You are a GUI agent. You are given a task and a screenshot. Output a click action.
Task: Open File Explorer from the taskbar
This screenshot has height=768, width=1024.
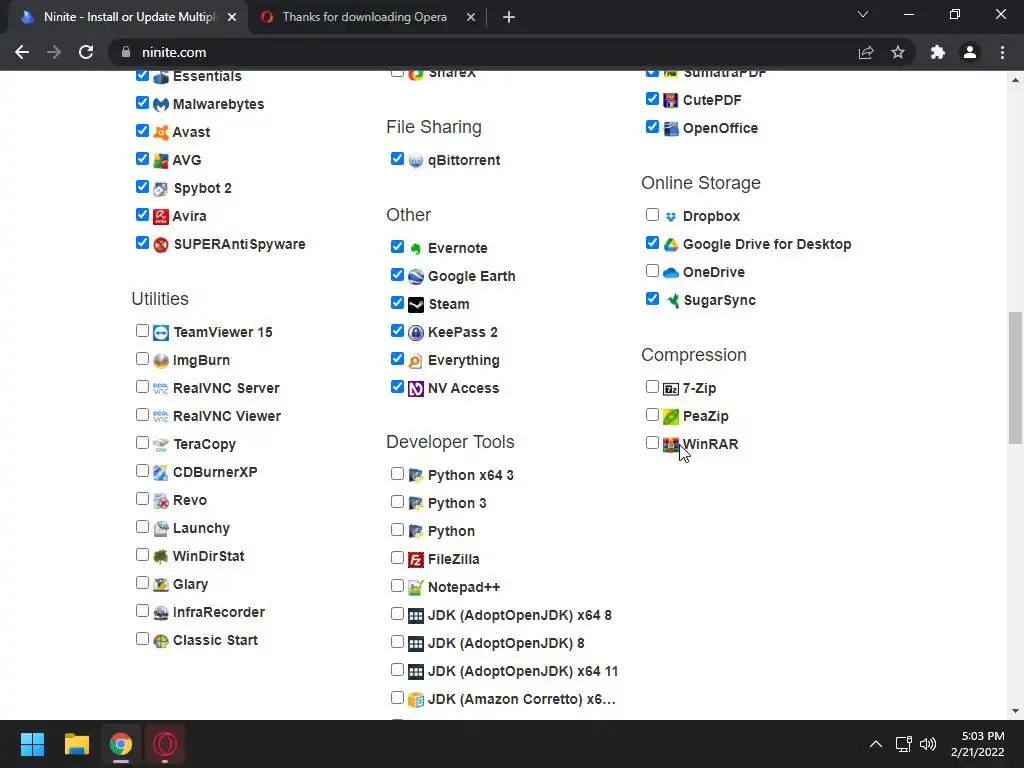pos(76,744)
